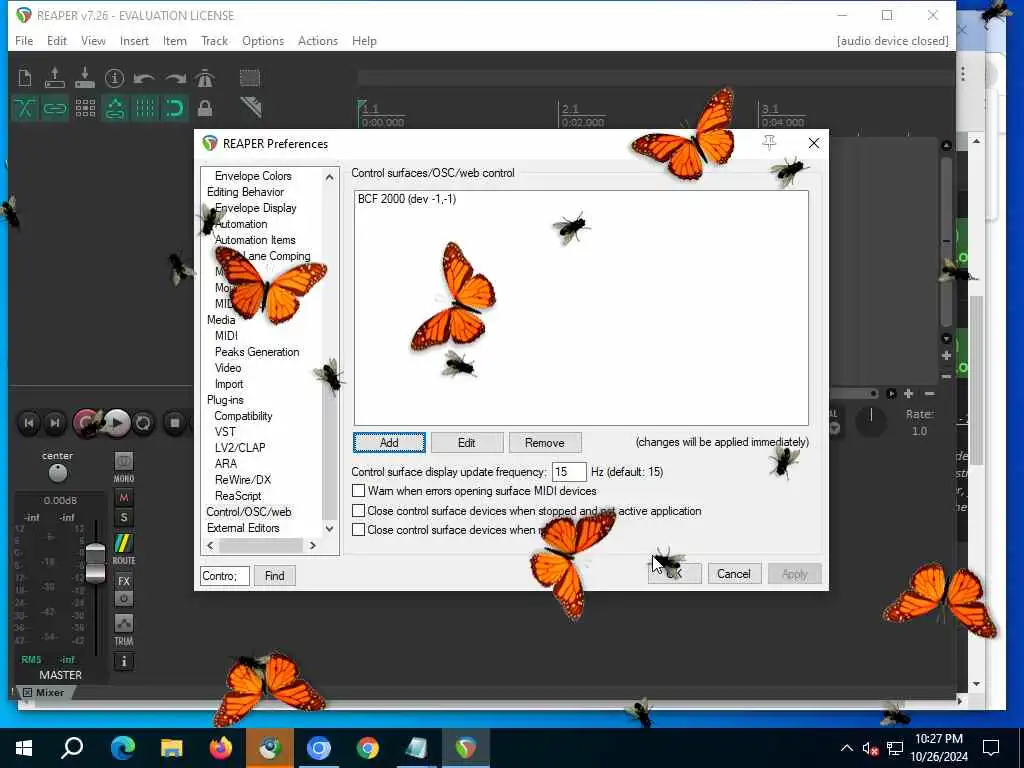The height and width of the screenshot is (768, 1024).
Task: Open File Explorer from taskbar
Action: (172, 748)
